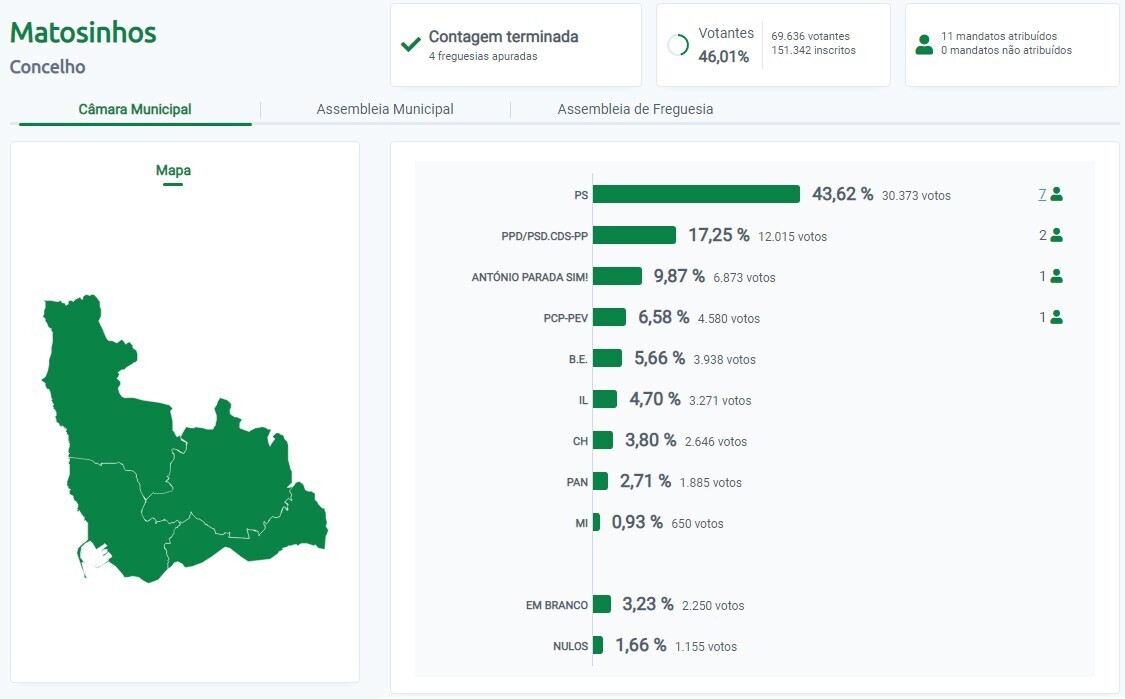Click the person icon beside PCP-PEV's mandate

pos(1057,317)
